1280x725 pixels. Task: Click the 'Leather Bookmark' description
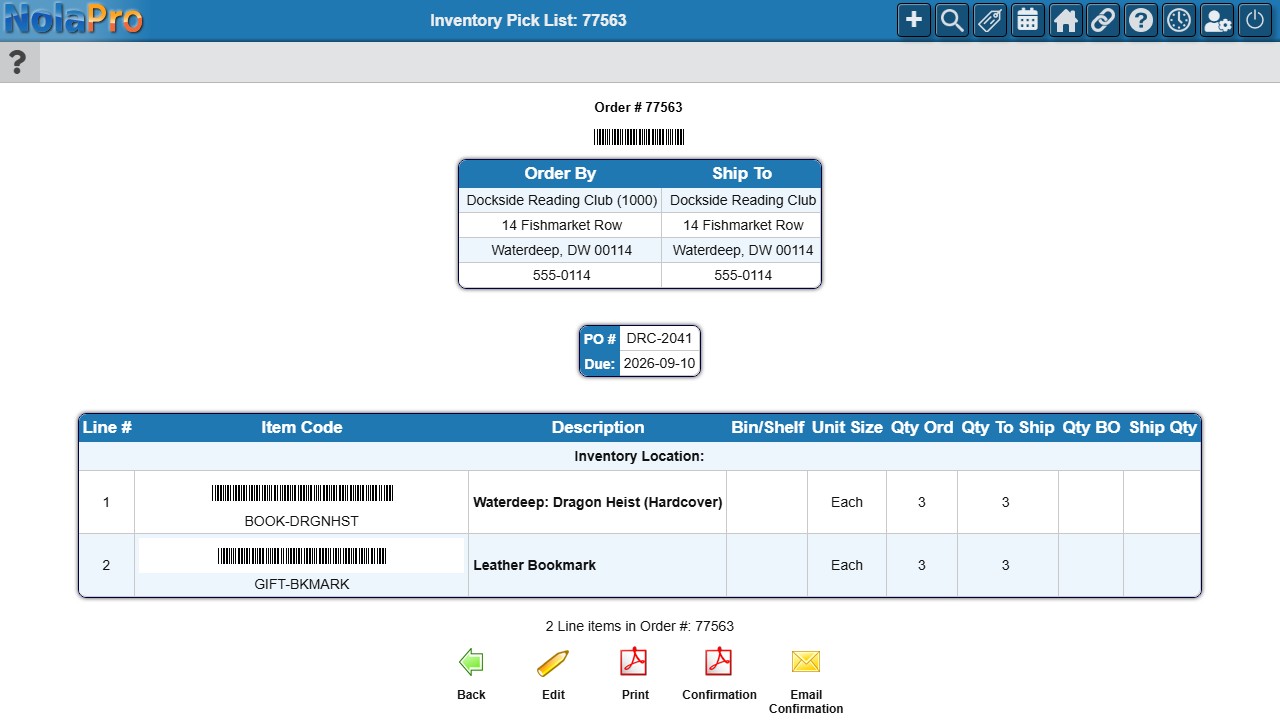(x=534, y=565)
